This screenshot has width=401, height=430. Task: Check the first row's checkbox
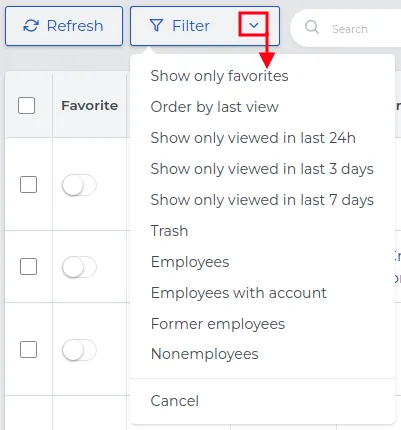[28, 185]
